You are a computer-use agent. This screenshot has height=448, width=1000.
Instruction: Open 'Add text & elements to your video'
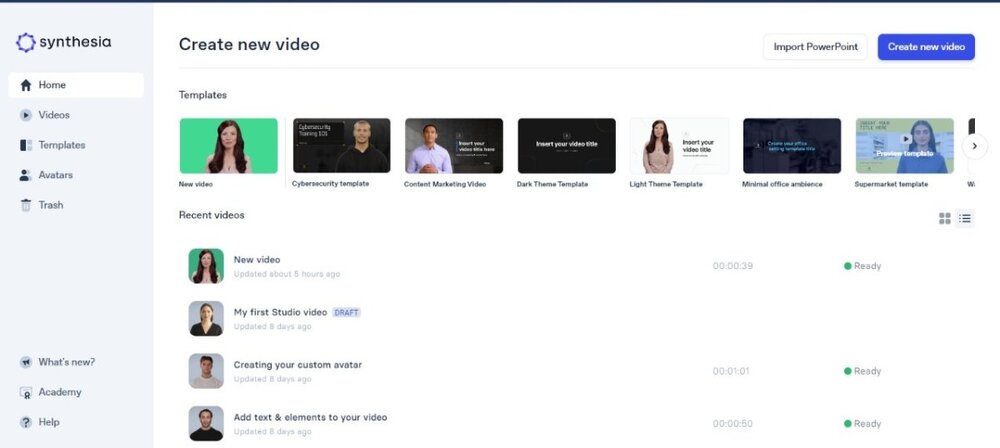pyautogui.click(x=311, y=417)
